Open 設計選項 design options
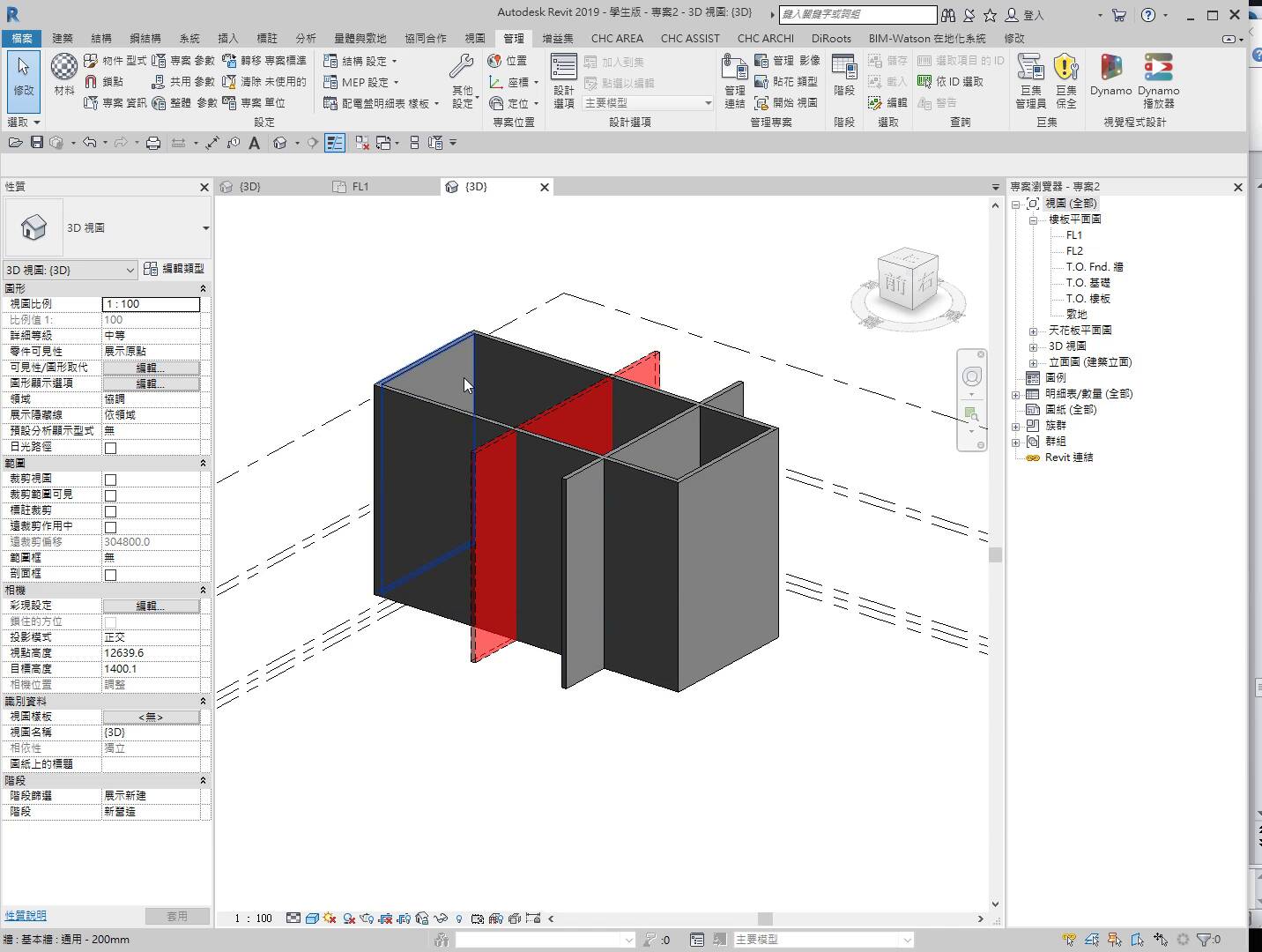The width and height of the screenshot is (1262, 952). 564,81
